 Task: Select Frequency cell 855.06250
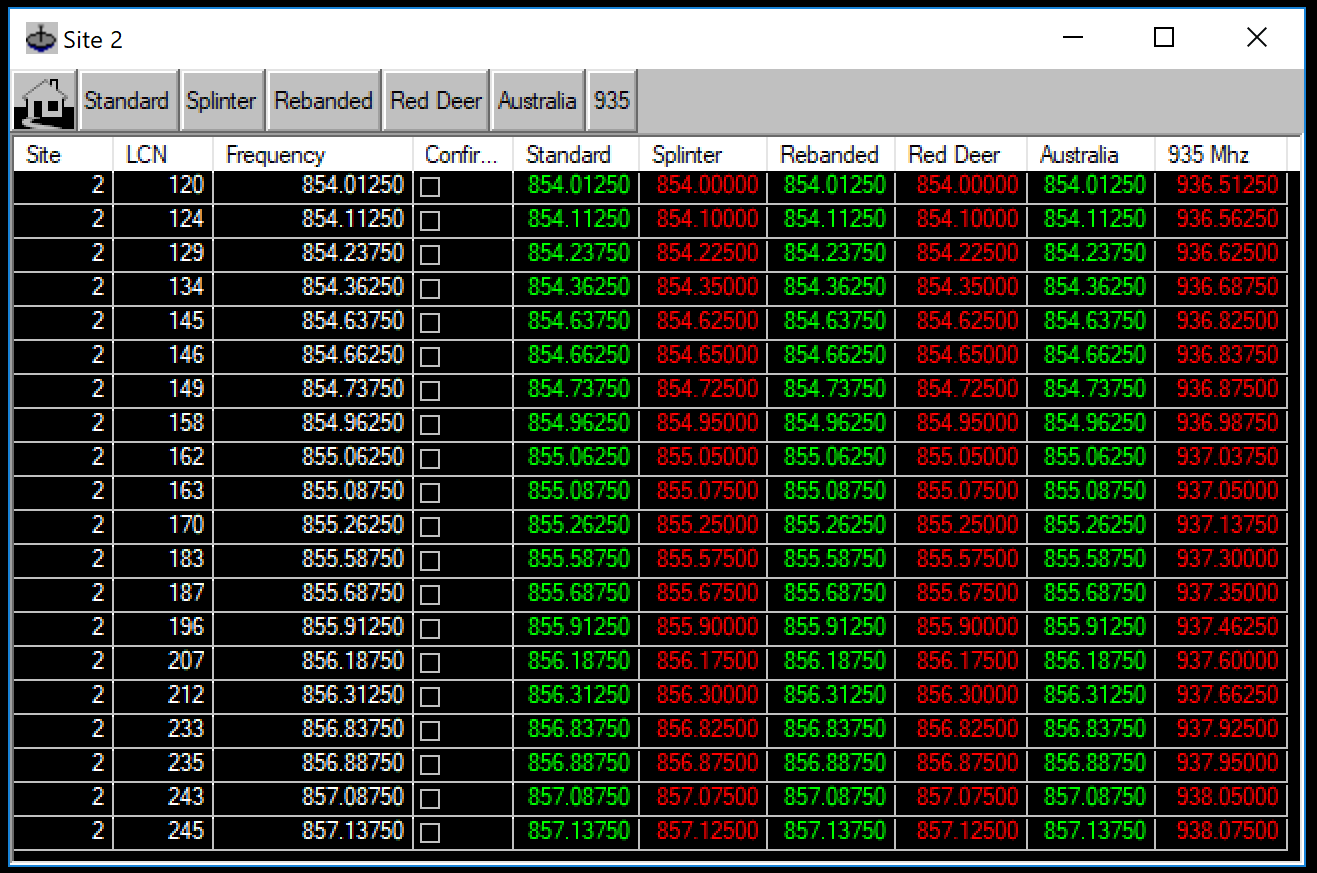313,457
